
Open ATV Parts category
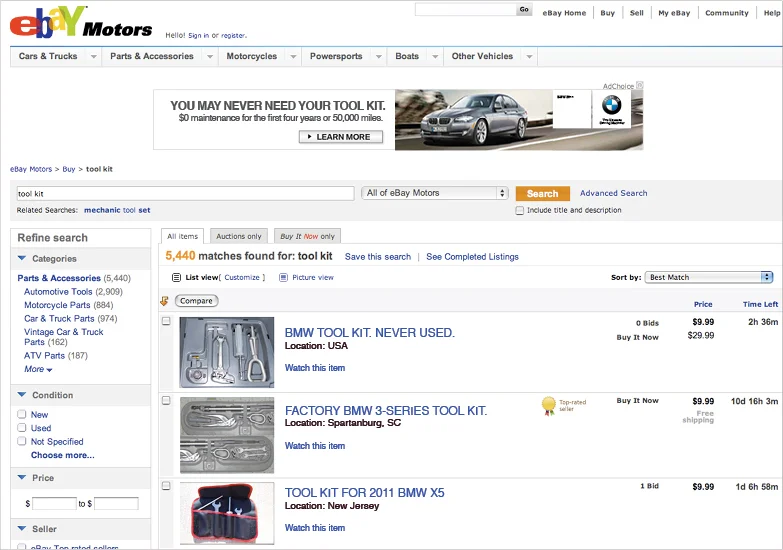44,356
